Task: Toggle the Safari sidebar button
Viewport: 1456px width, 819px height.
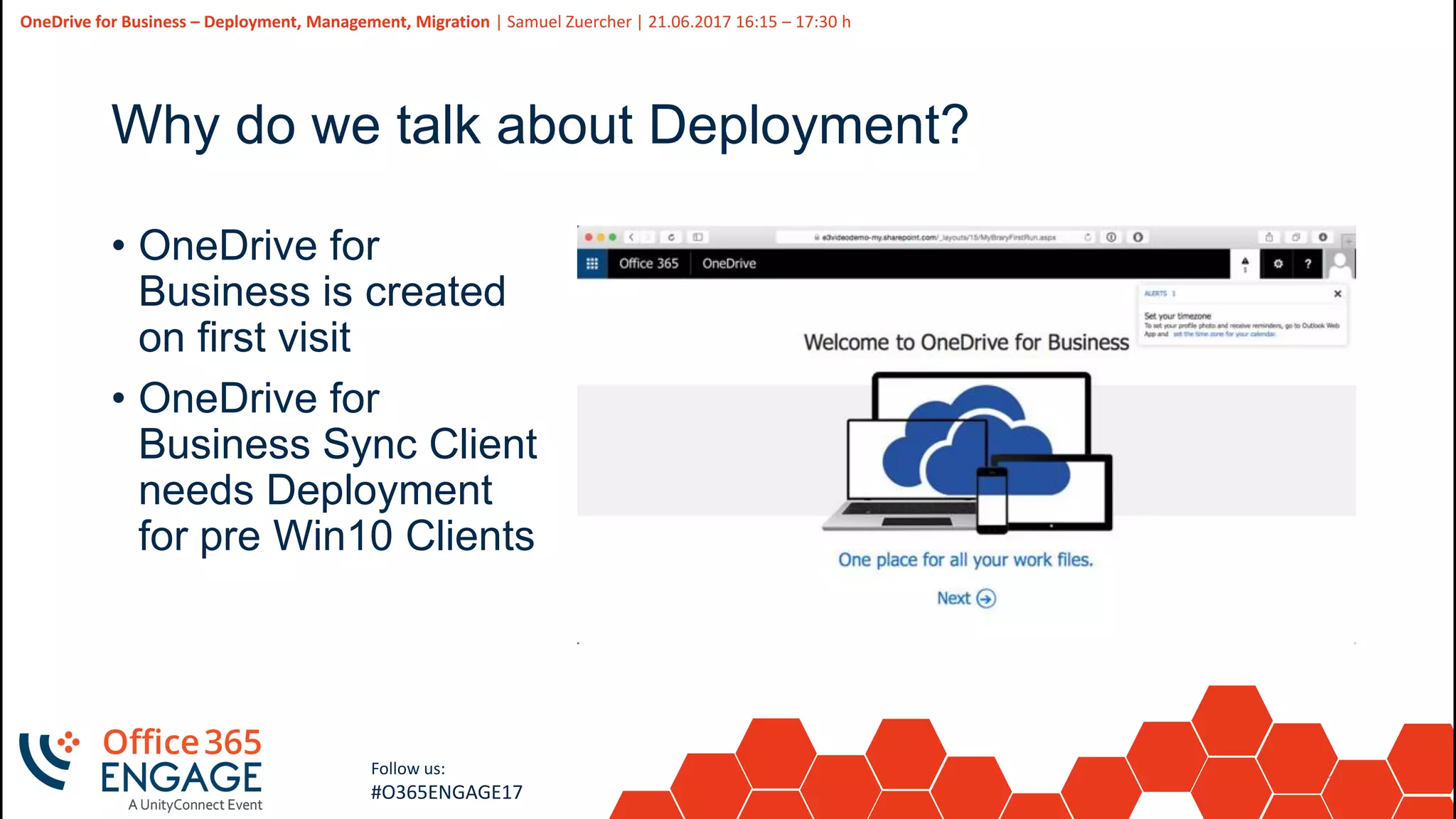Action: tap(698, 237)
